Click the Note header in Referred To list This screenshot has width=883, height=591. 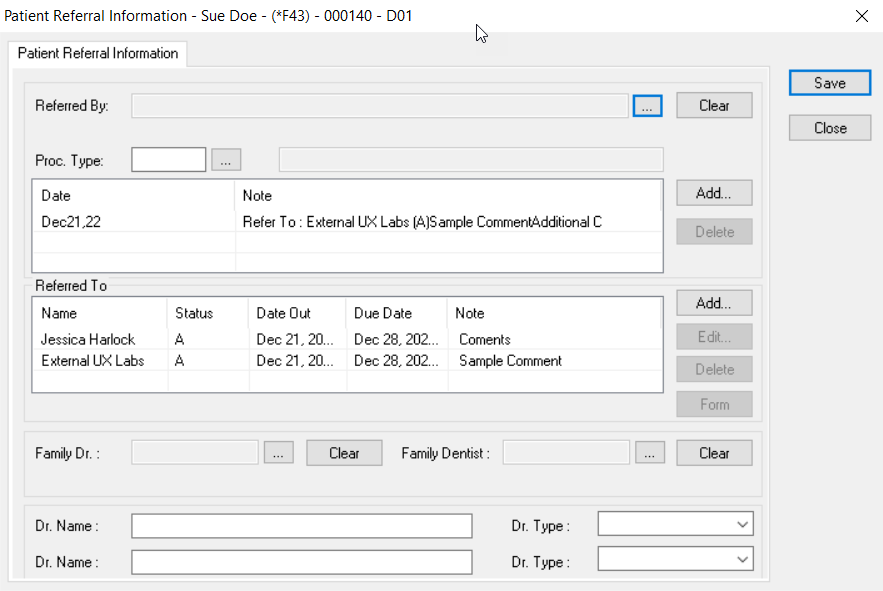554,313
